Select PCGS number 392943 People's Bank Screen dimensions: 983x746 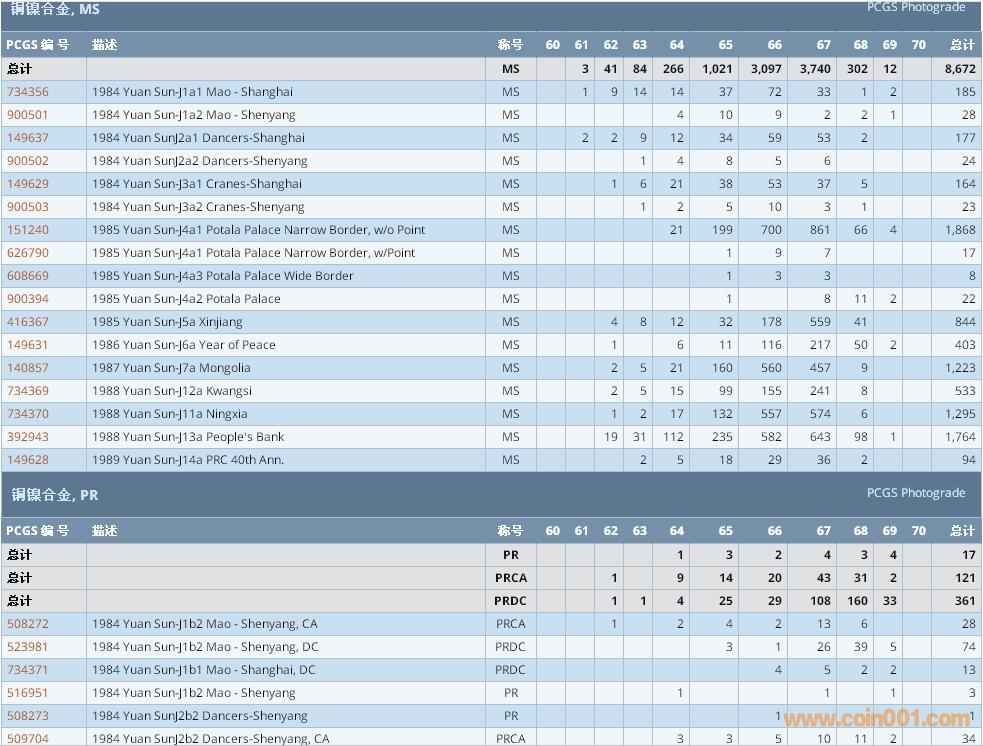click(28, 437)
